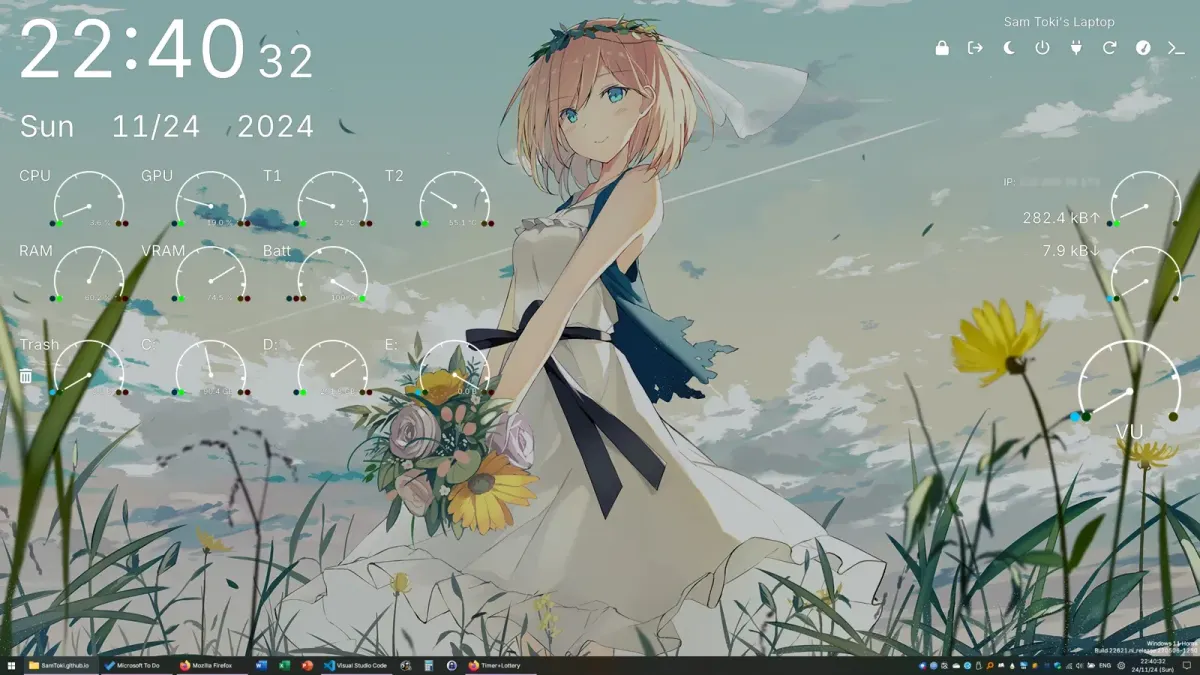Click the VRAM usage gauge
Image resolution: width=1200 pixels, height=675 pixels.
pyautogui.click(x=211, y=275)
